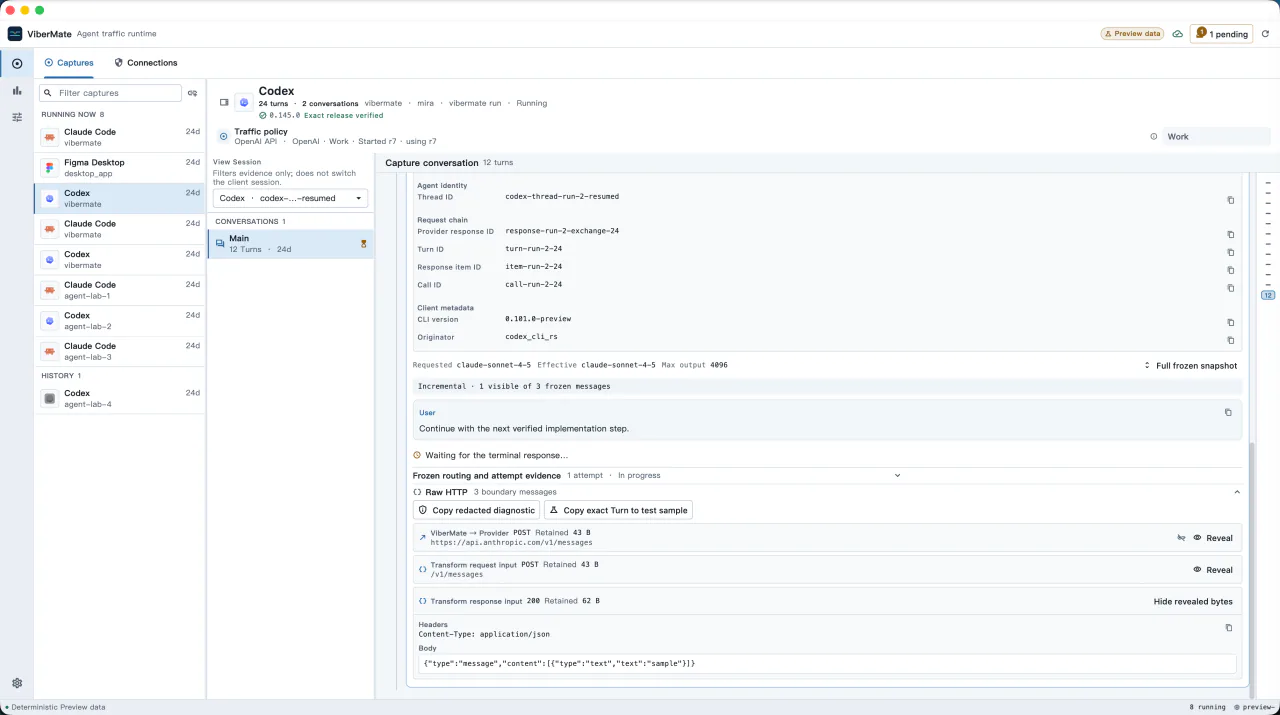
Task: Click the info icon next to Work
Action: pos(1154,136)
